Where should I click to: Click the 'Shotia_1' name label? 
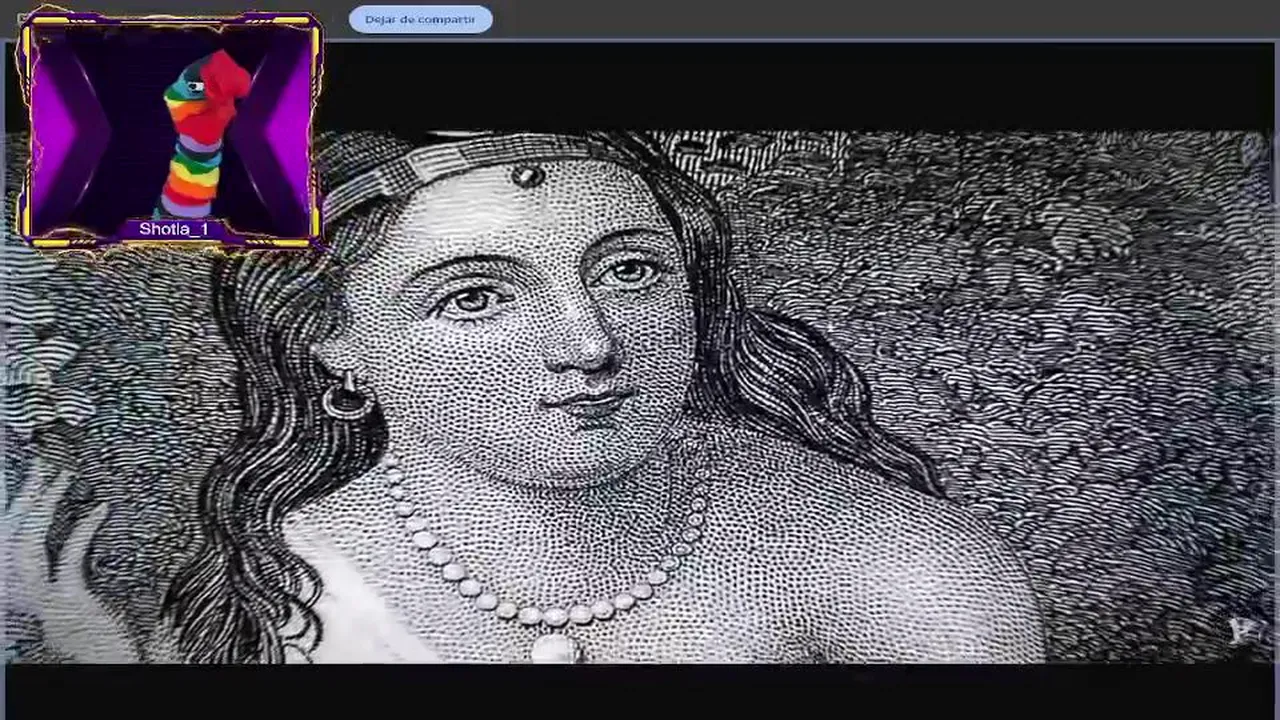174,229
